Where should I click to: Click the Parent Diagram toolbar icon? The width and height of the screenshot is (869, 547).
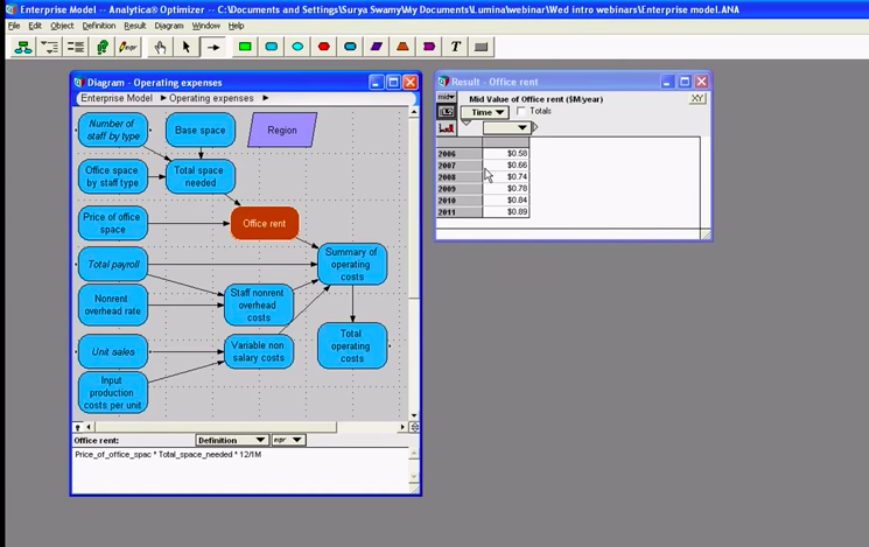(x=23, y=47)
